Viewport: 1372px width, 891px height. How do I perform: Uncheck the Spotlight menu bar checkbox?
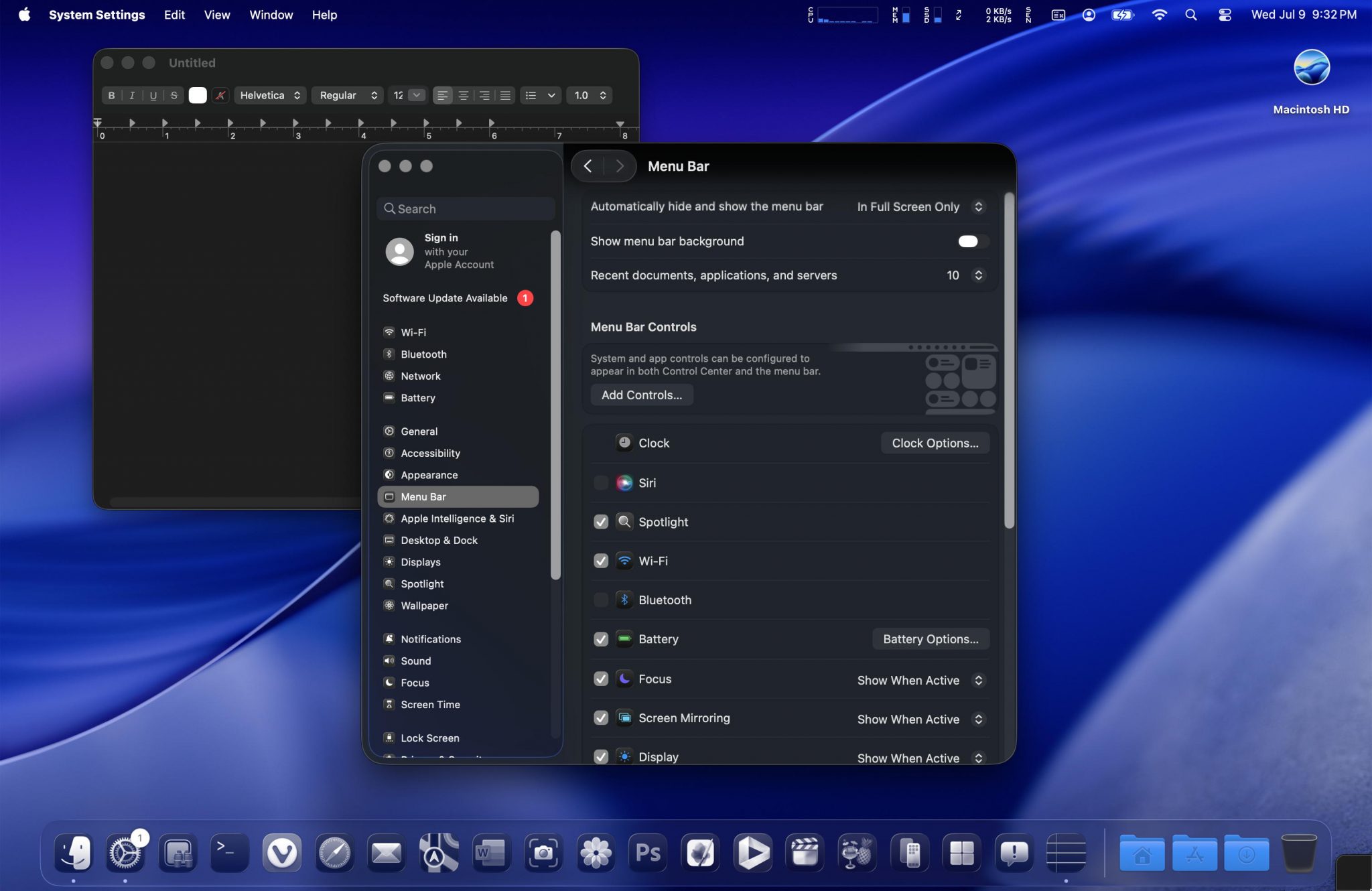click(601, 522)
